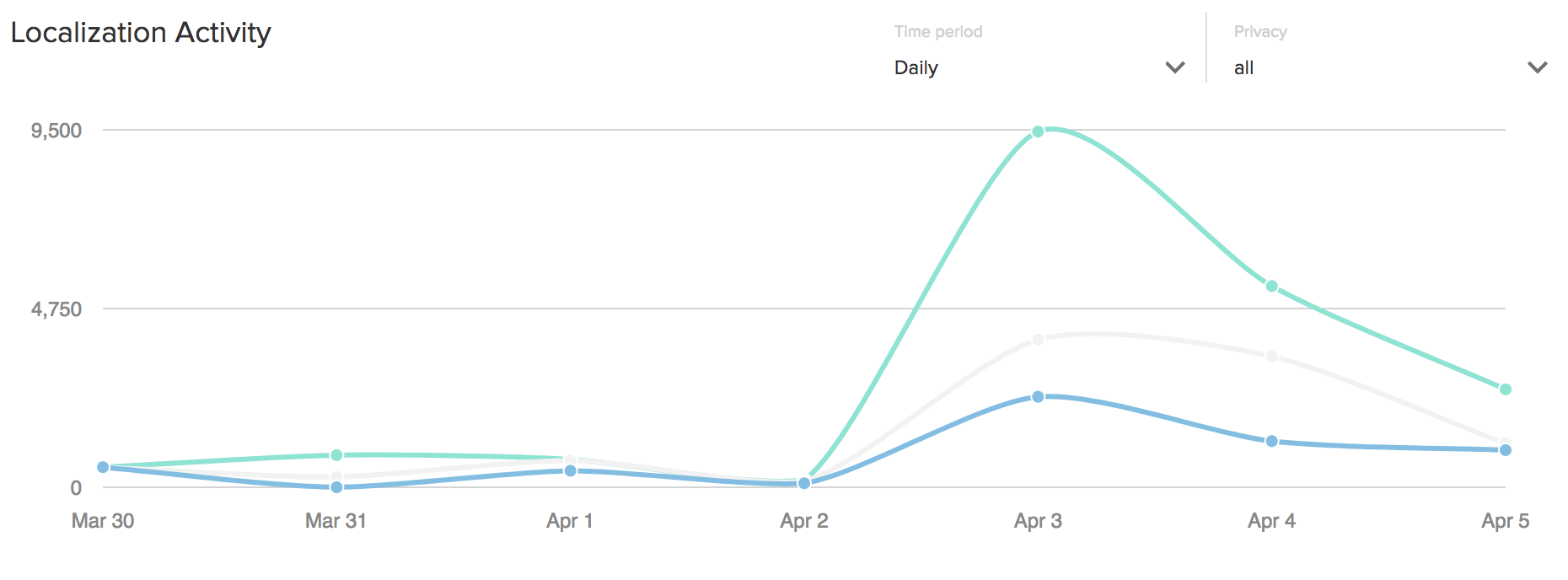
Task: Select the blue data point on Apr 1
Action: coord(570,470)
